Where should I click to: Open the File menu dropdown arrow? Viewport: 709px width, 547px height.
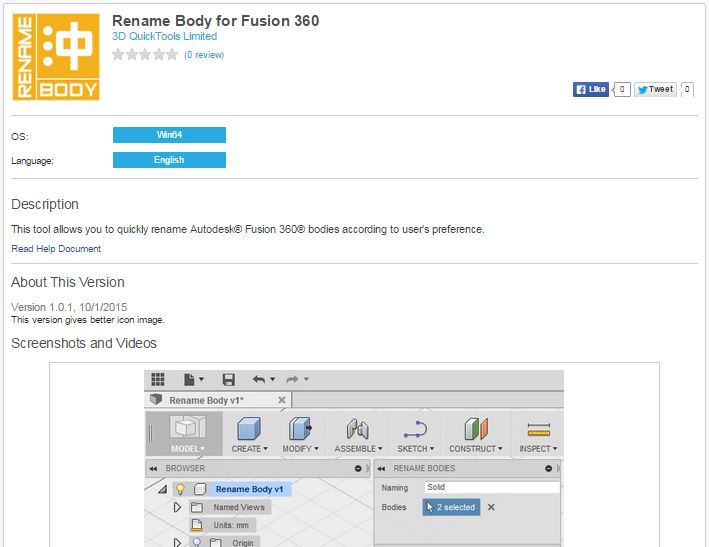coord(202,379)
